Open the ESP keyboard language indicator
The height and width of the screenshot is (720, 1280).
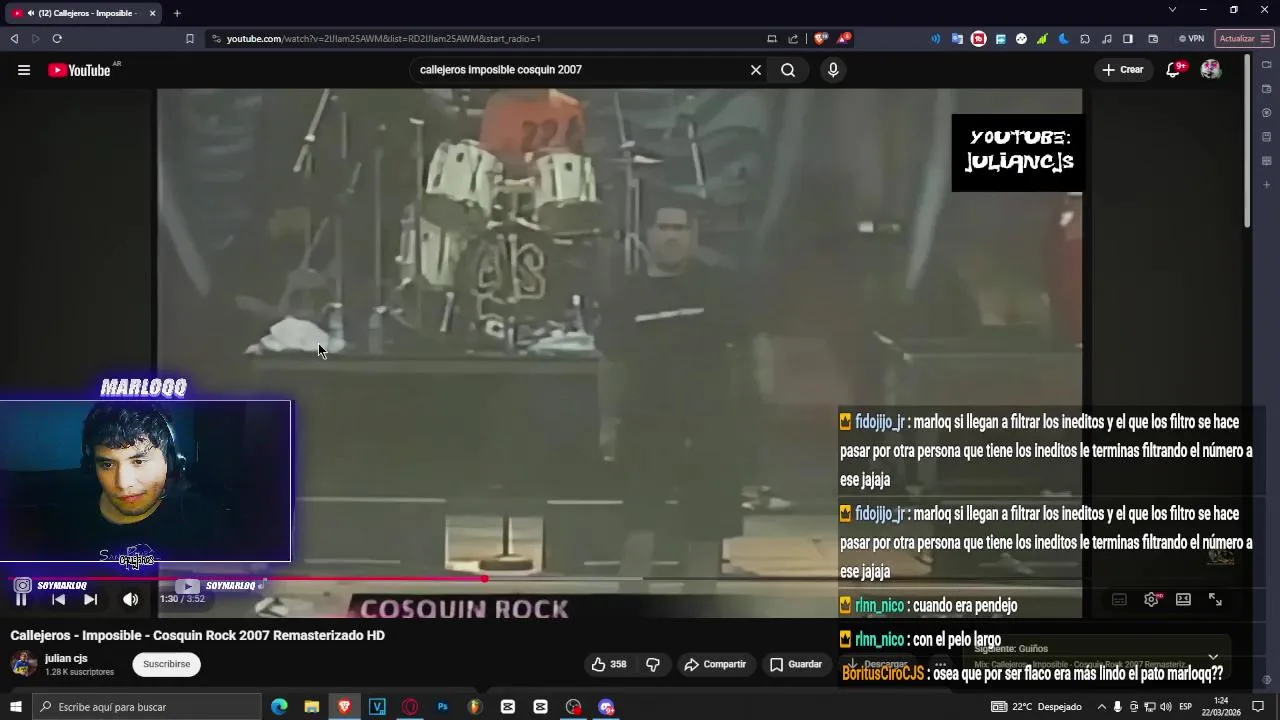pos(1186,707)
